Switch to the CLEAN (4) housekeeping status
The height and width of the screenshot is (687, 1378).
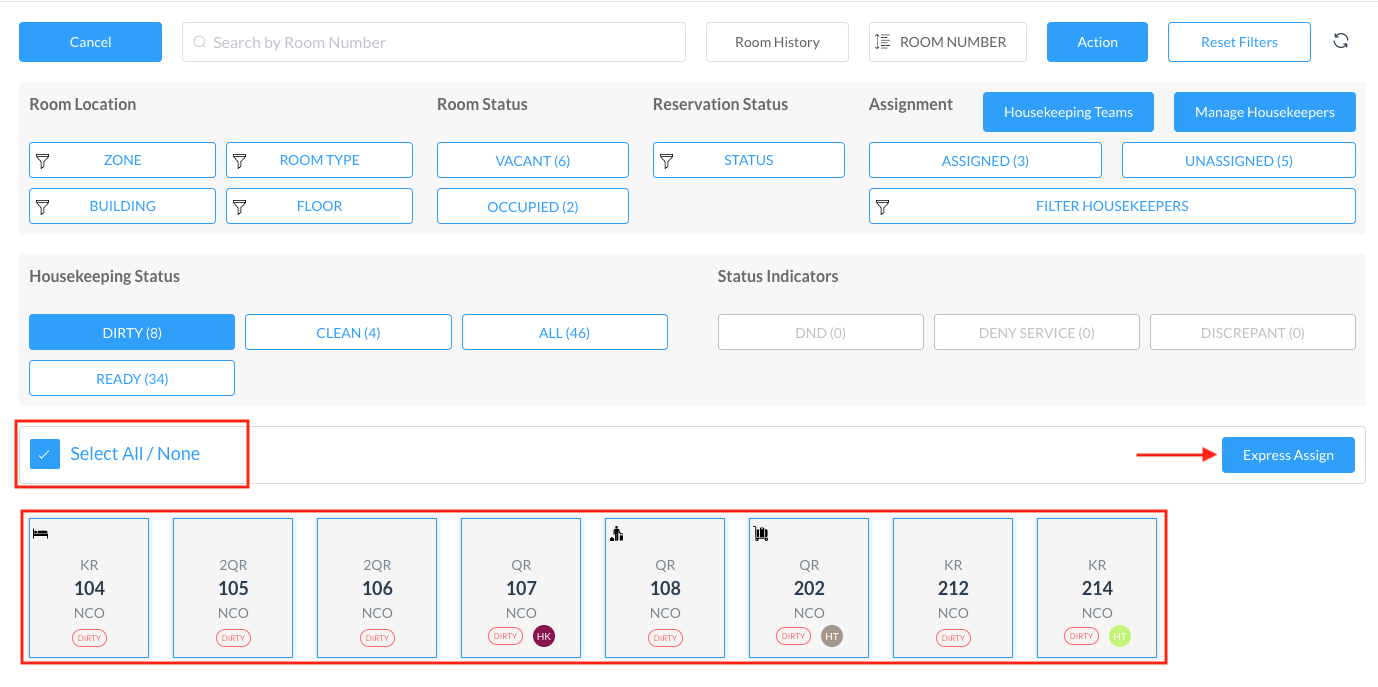pyautogui.click(x=348, y=332)
